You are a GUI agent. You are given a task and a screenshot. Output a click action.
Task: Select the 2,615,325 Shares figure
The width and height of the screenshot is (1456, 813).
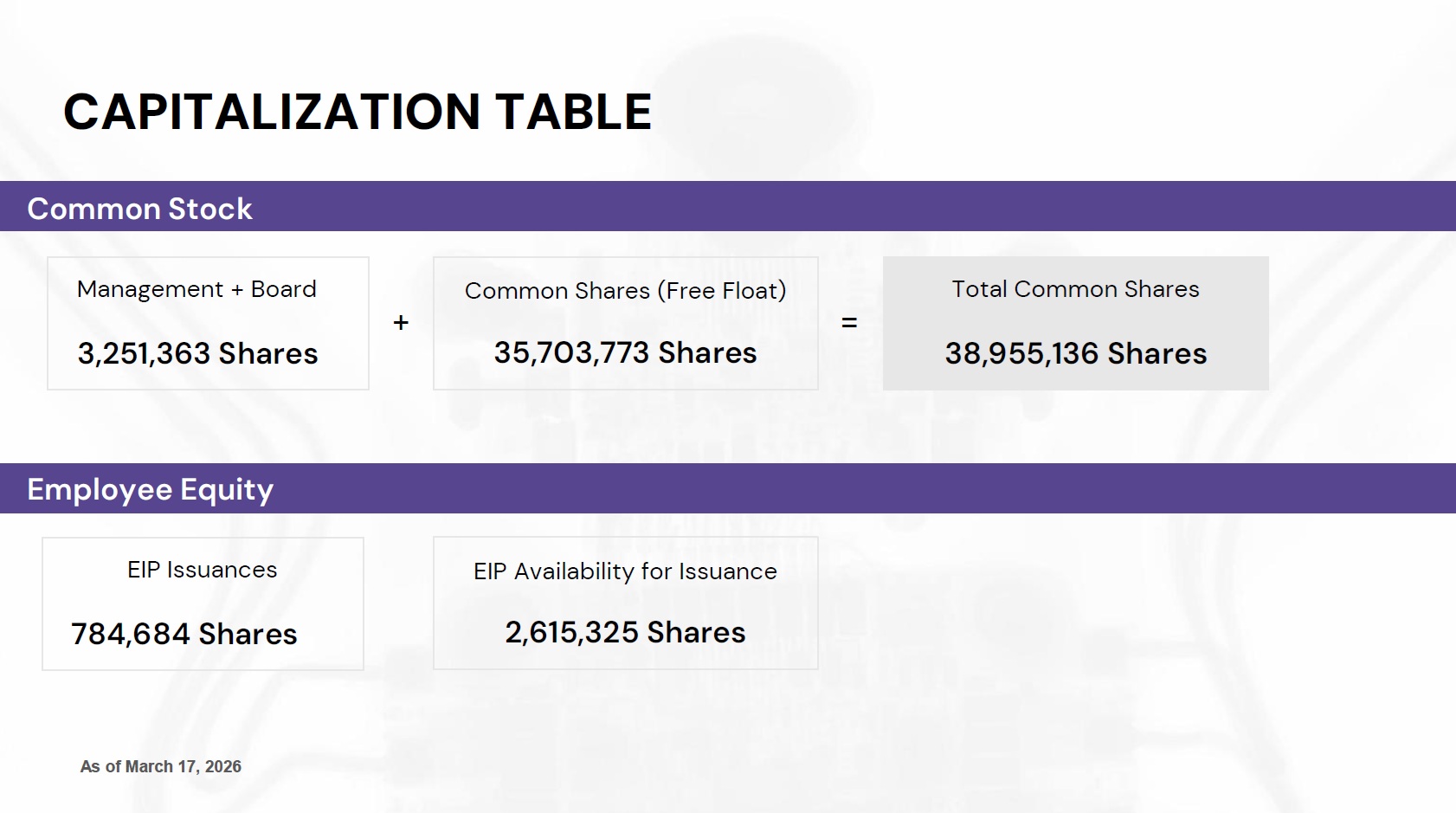coord(625,632)
